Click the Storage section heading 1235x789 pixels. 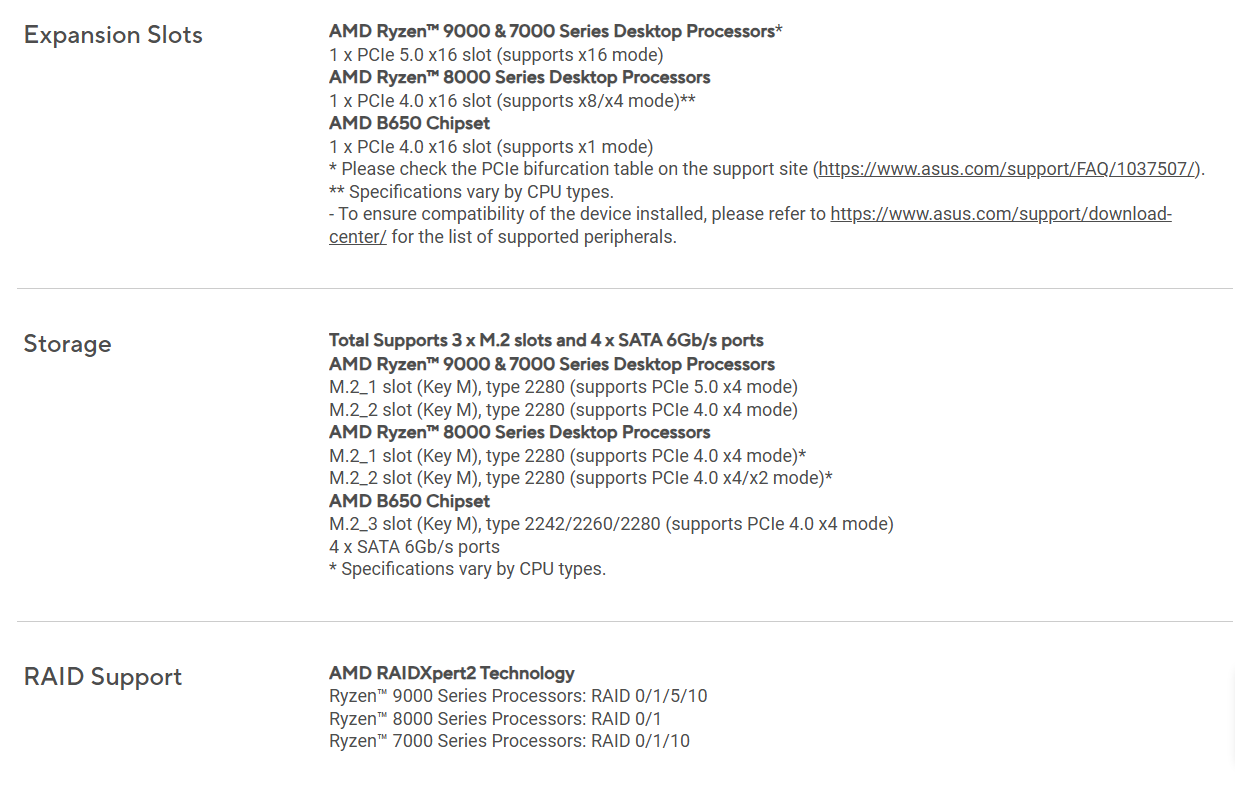pos(67,344)
